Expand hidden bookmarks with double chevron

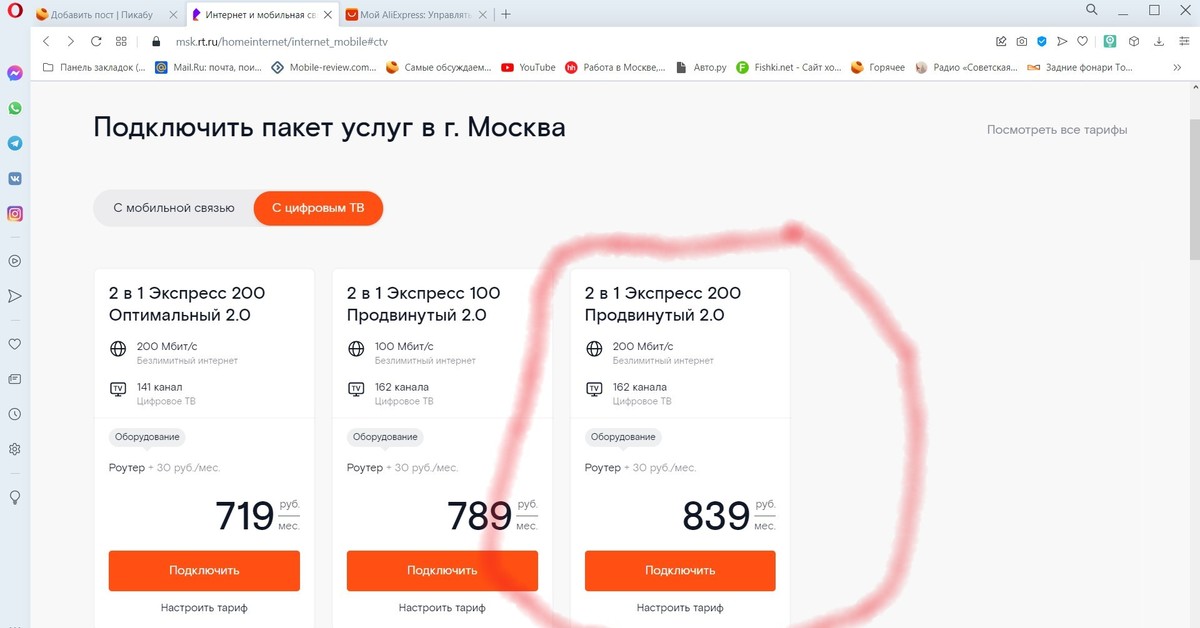[x=1177, y=67]
